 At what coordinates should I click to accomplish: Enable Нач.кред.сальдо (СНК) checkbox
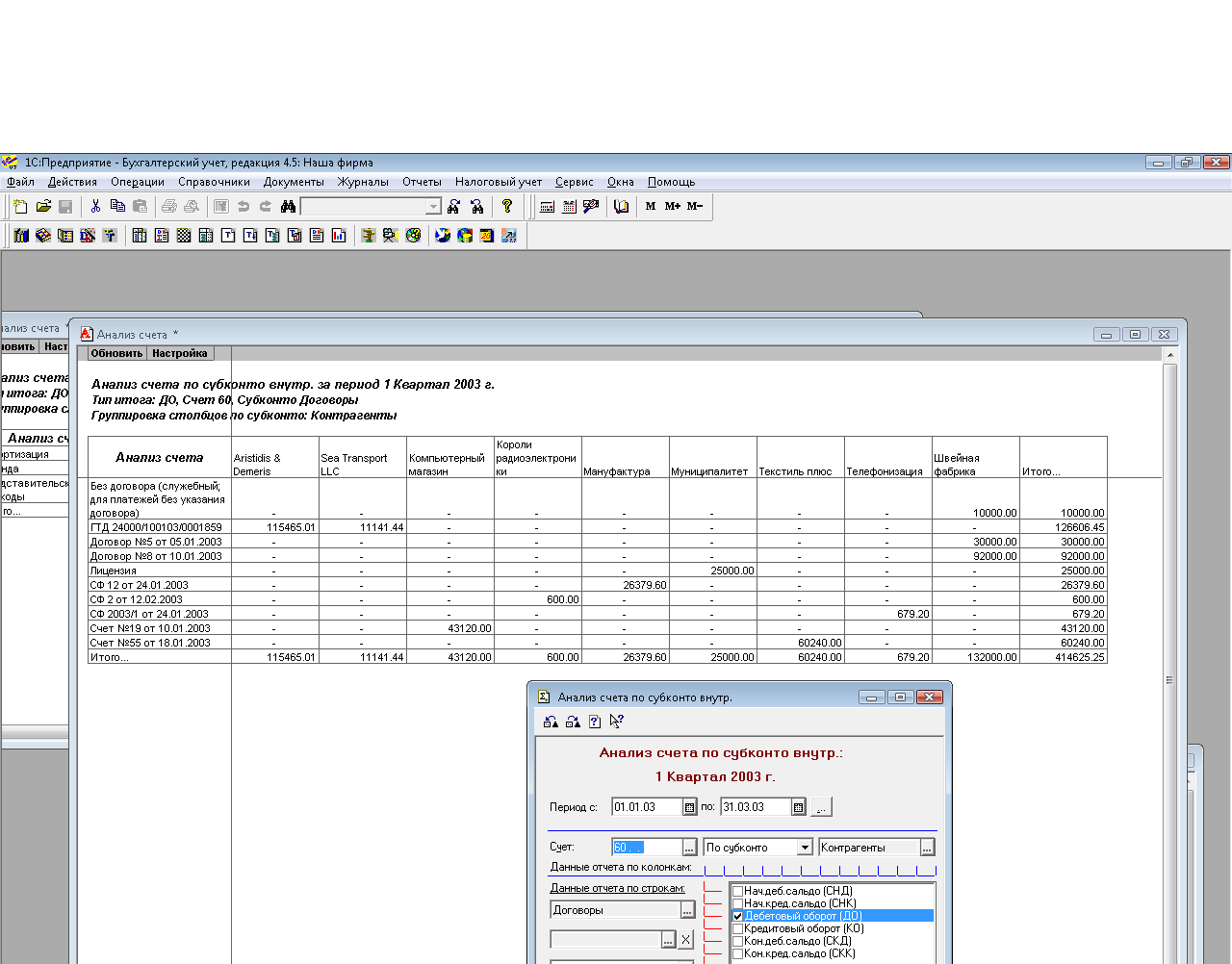(x=738, y=903)
